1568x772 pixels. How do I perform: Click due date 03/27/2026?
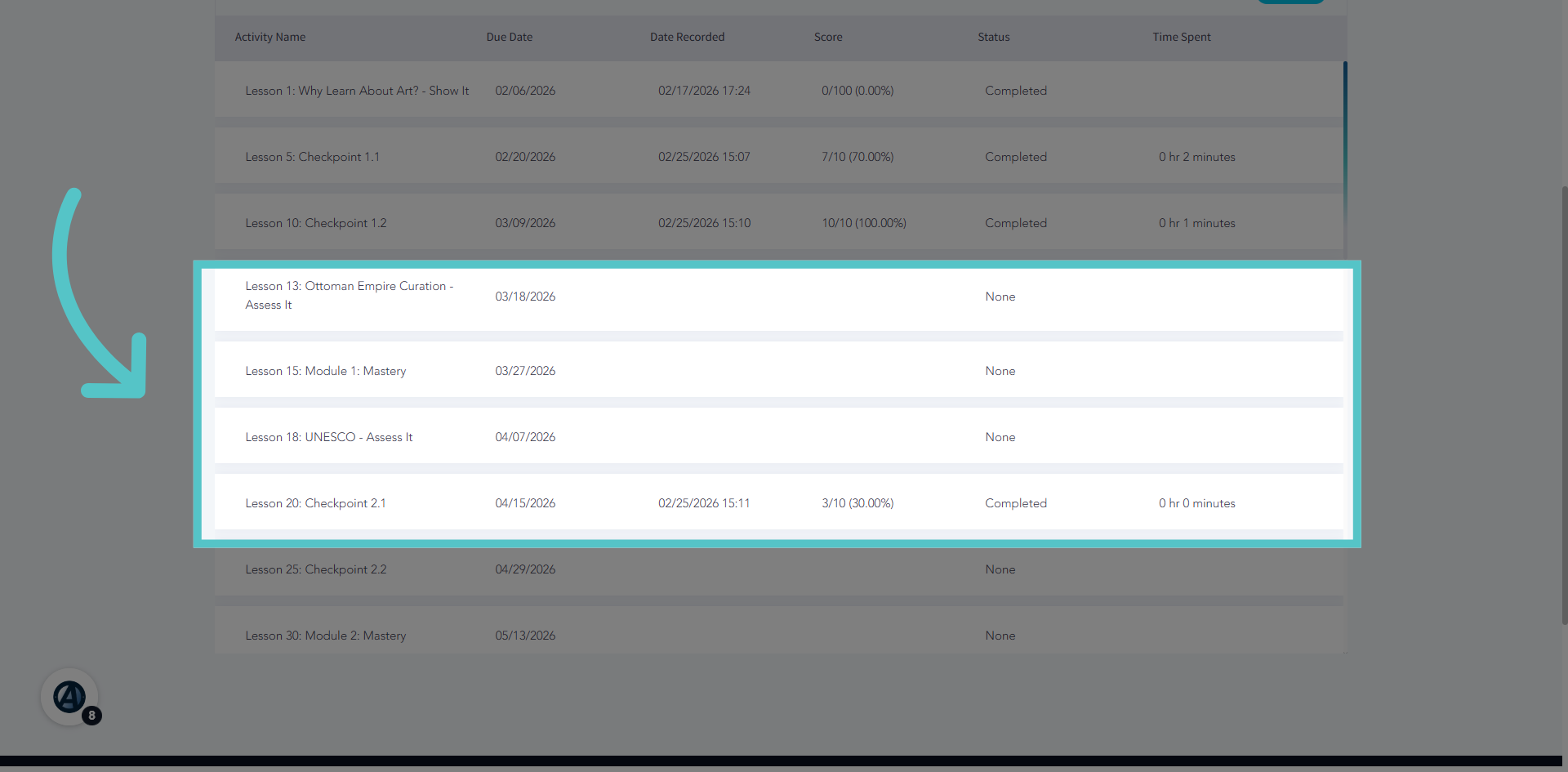525,371
